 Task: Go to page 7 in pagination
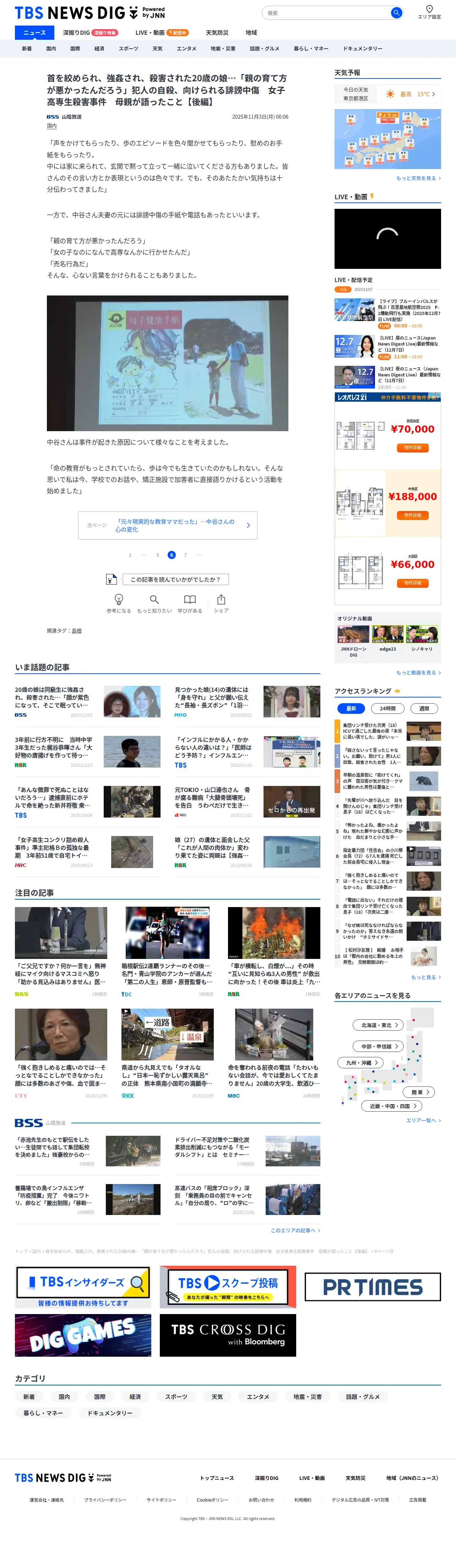(186, 555)
